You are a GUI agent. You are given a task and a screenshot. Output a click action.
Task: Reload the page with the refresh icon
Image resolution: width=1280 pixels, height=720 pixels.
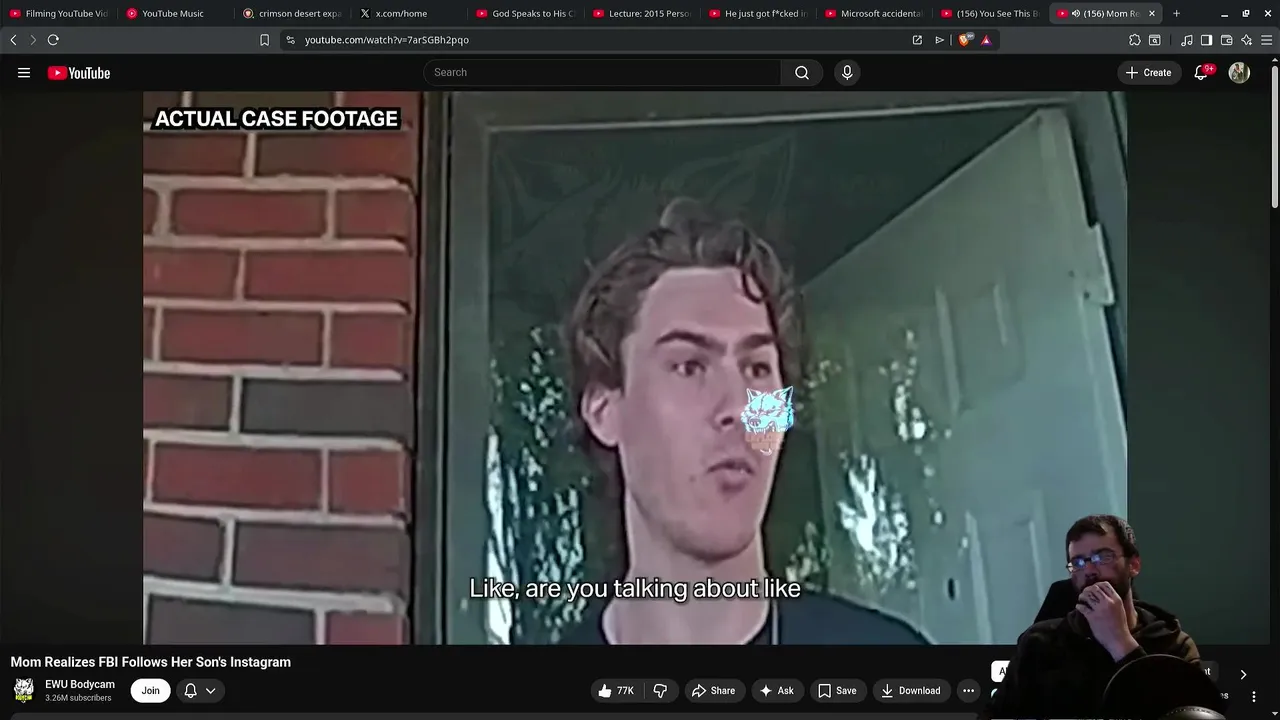pyautogui.click(x=53, y=40)
